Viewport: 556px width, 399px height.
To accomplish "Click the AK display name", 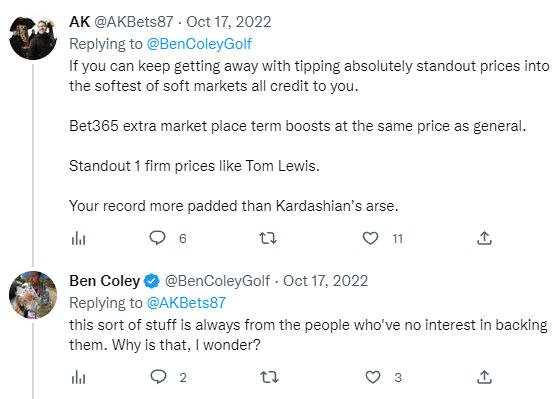I will [79, 22].
